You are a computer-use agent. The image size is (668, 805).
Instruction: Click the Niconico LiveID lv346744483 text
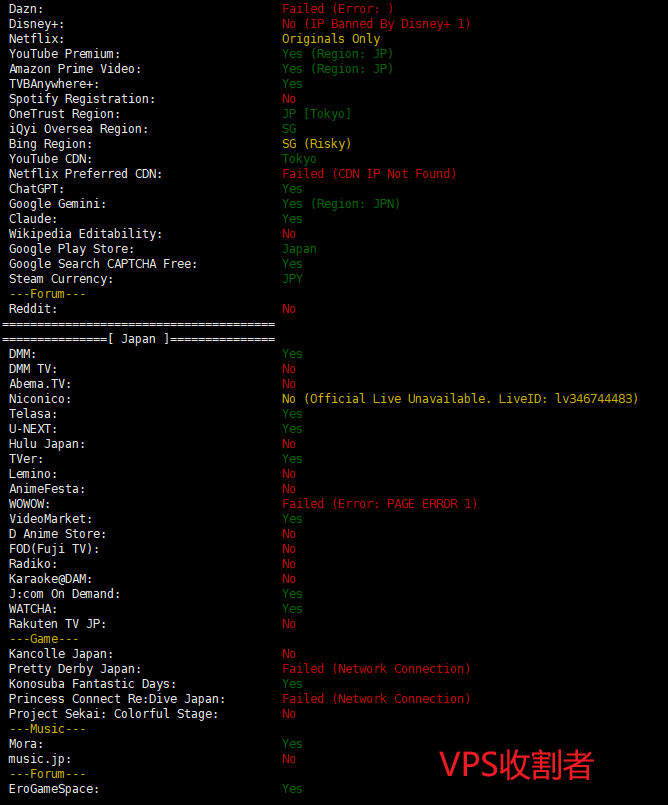[596, 399]
